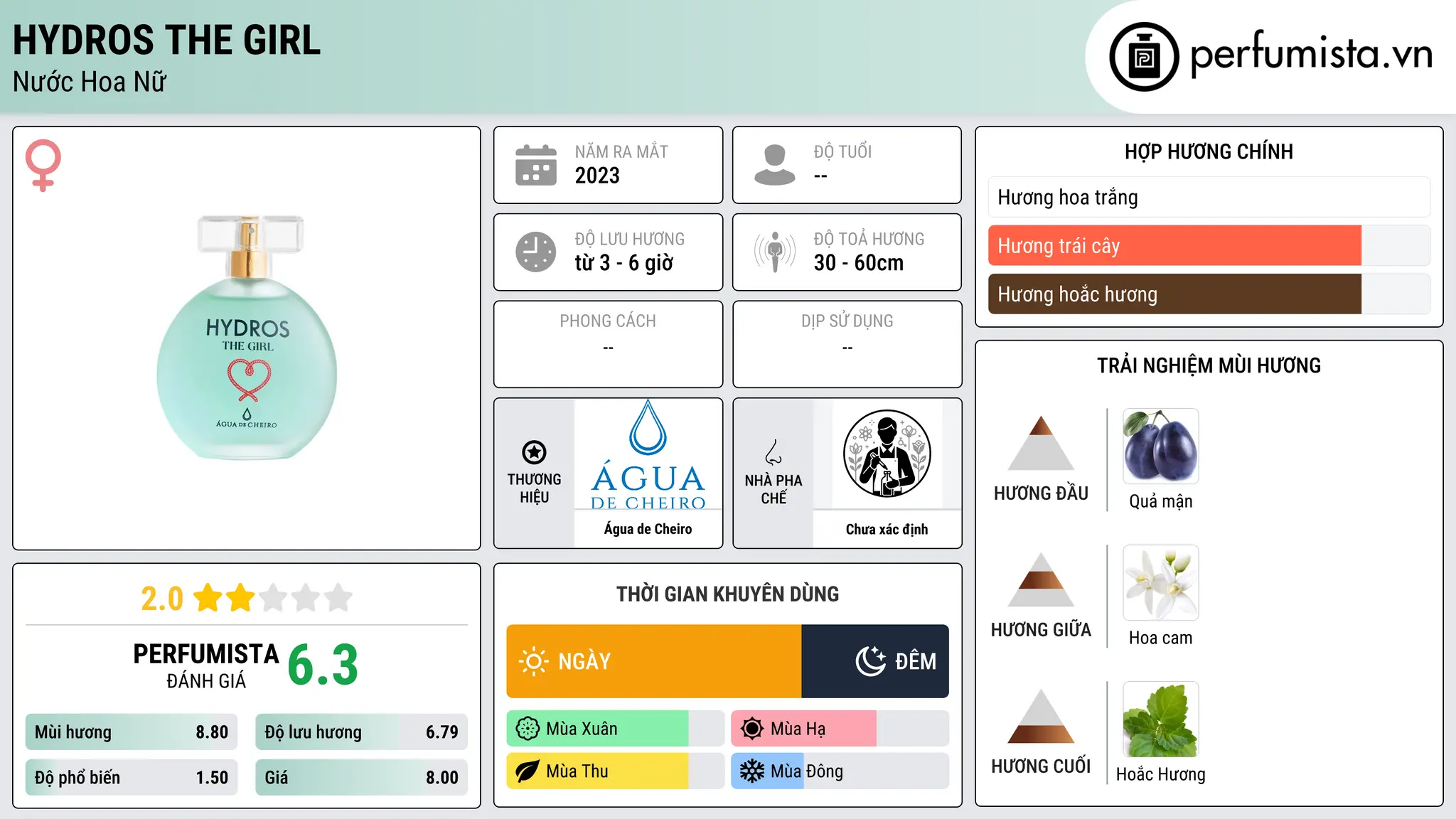The width and height of the screenshot is (1456, 819).
Task: Select the Hương hoa trắng accord bar
Action: click(x=1209, y=197)
